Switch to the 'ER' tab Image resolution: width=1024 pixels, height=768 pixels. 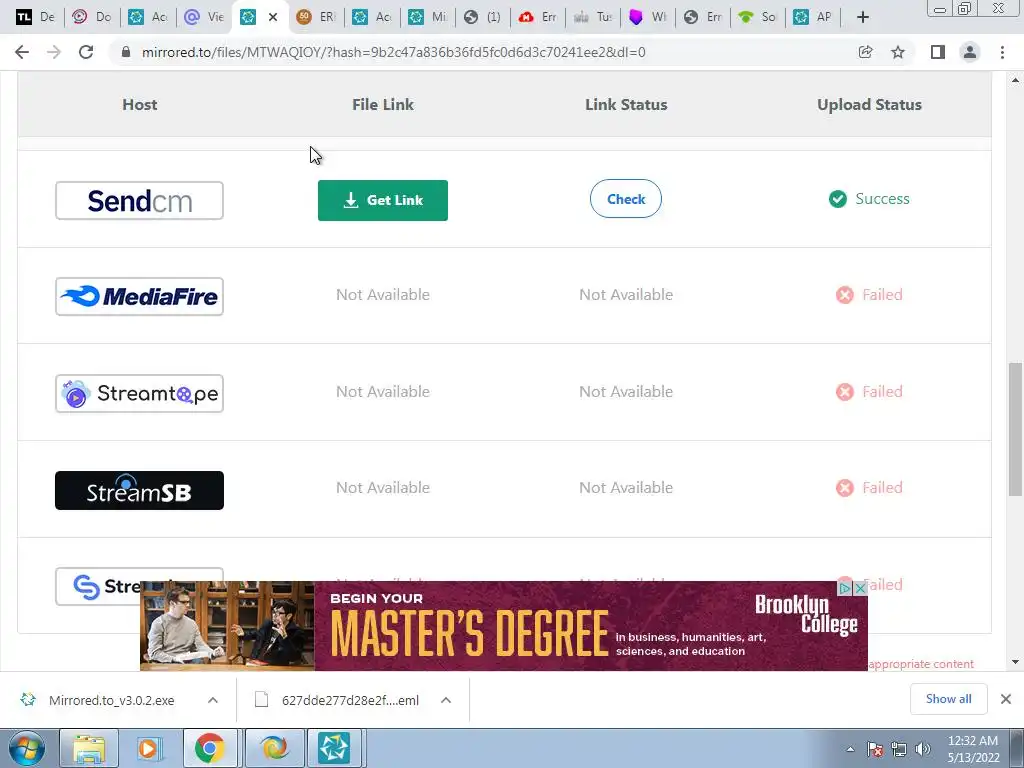coord(316,18)
